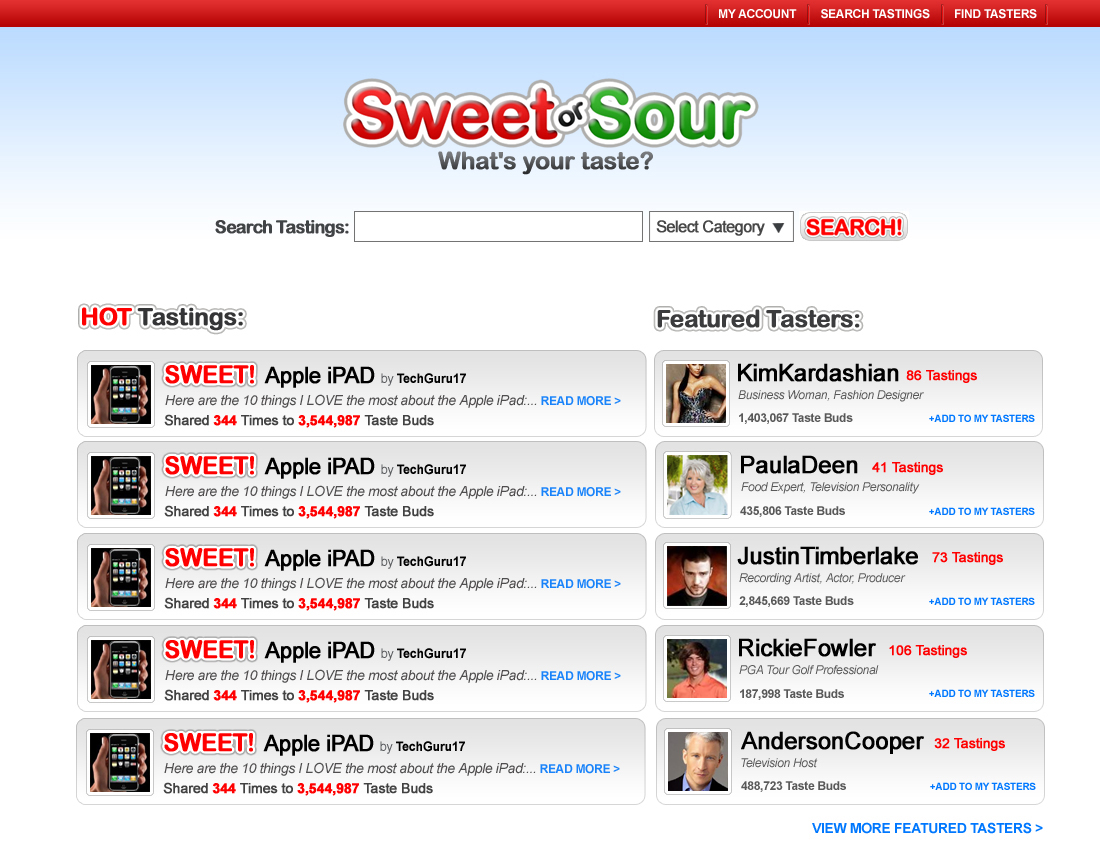1100x854 pixels.
Task: Open Paula Deen's profile photo
Action: pyautogui.click(x=696, y=485)
